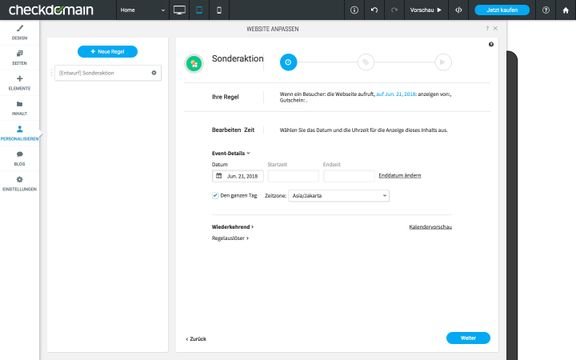
Task: Open the Design panel in sidebar
Action: 19,32
